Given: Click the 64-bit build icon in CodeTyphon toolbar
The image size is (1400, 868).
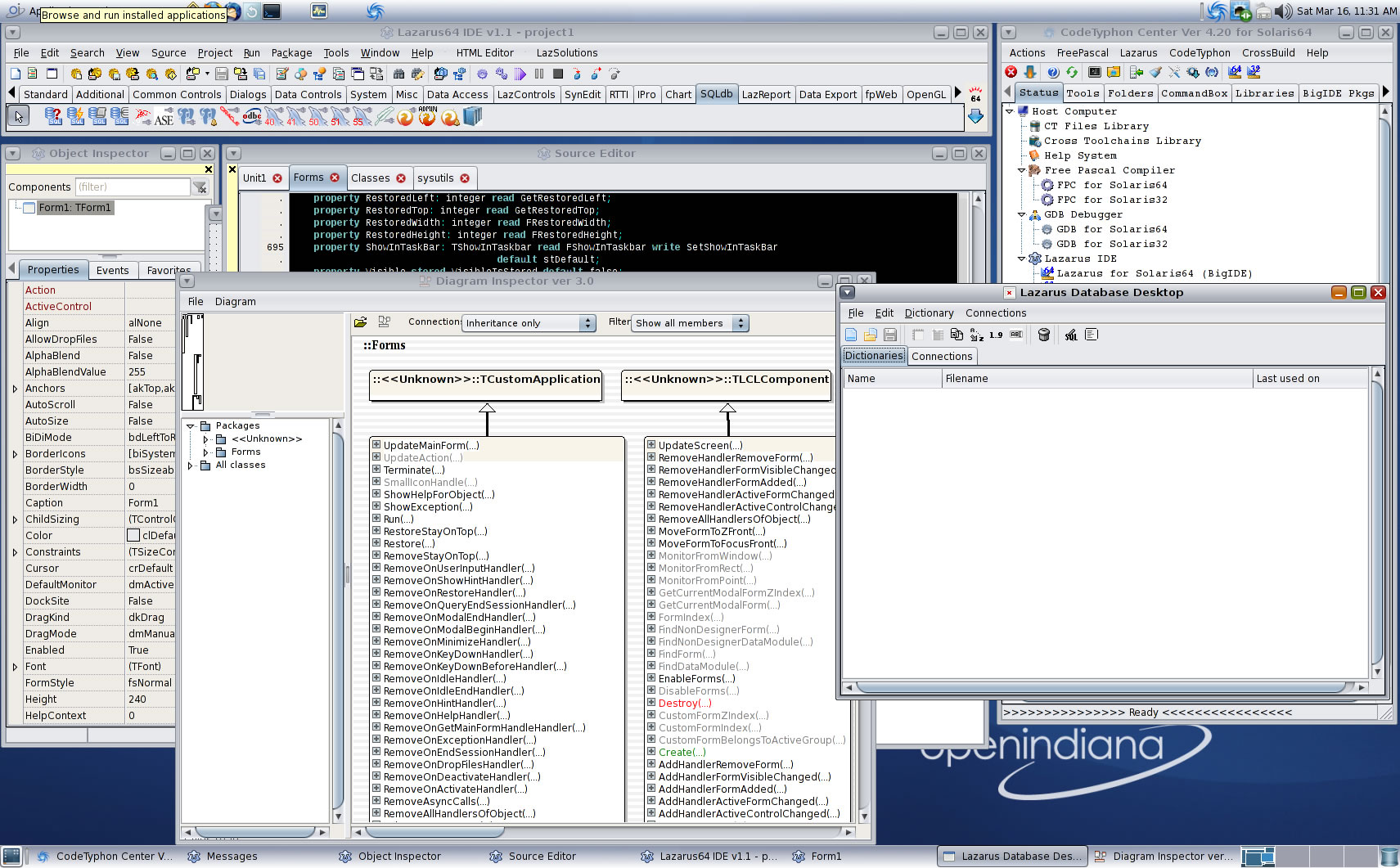Looking at the screenshot, I should click(x=1235, y=72).
